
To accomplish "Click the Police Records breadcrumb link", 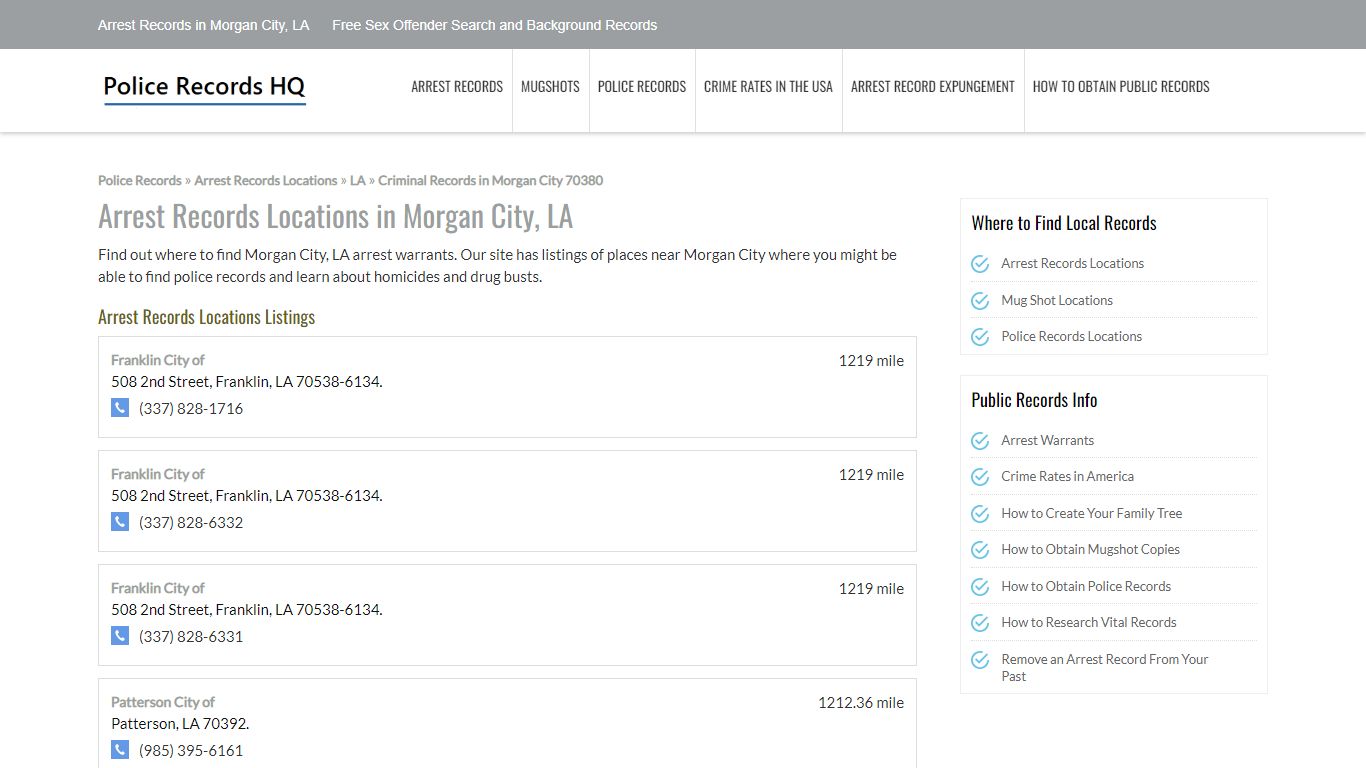I will point(140,181).
